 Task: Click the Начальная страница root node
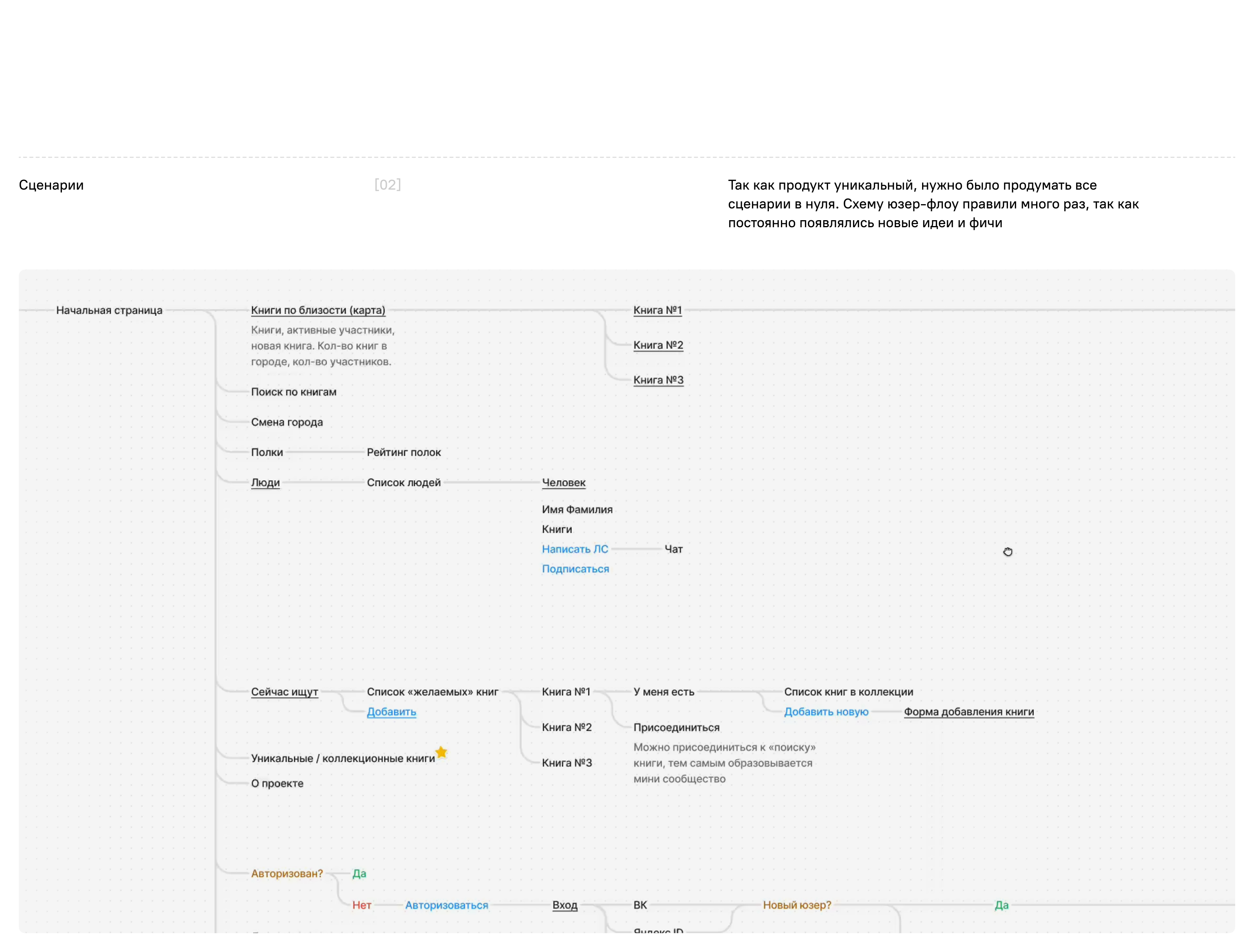coord(109,310)
